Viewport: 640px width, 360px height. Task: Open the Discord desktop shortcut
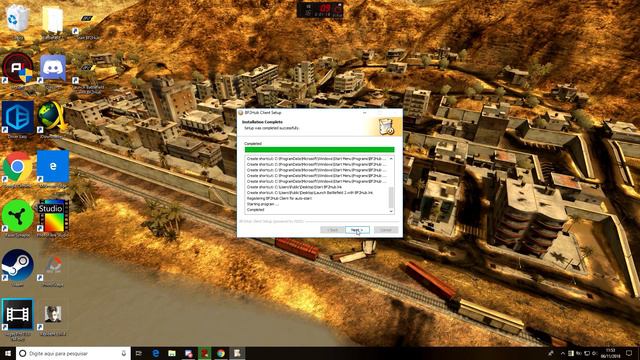pyautogui.click(x=53, y=69)
